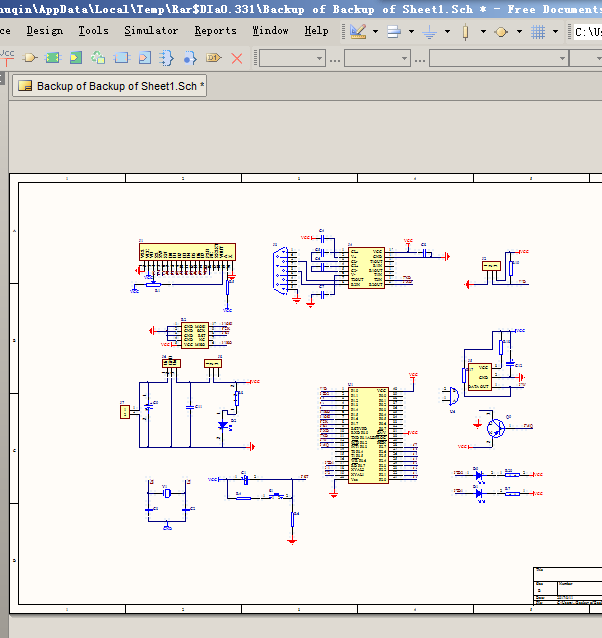602x638 pixels.
Task: Select the power LED in supply circuit
Action: coord(223,426)
